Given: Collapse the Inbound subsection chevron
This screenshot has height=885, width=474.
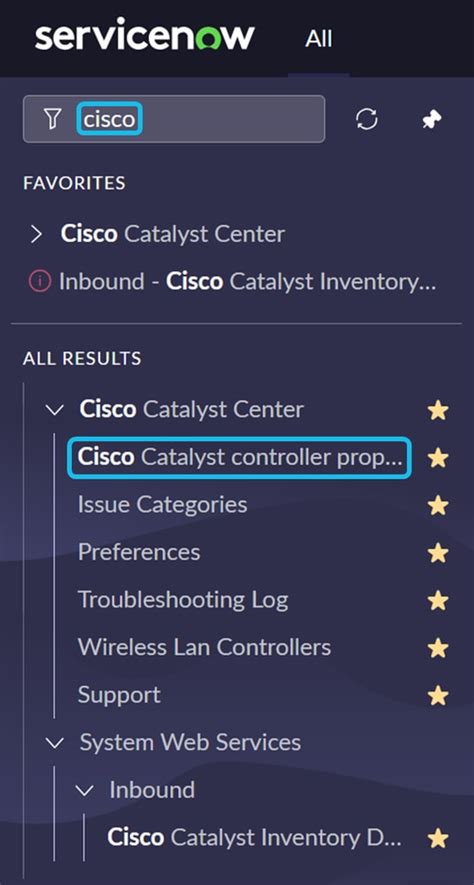Looking at the screenshot, I should point(84,790).
